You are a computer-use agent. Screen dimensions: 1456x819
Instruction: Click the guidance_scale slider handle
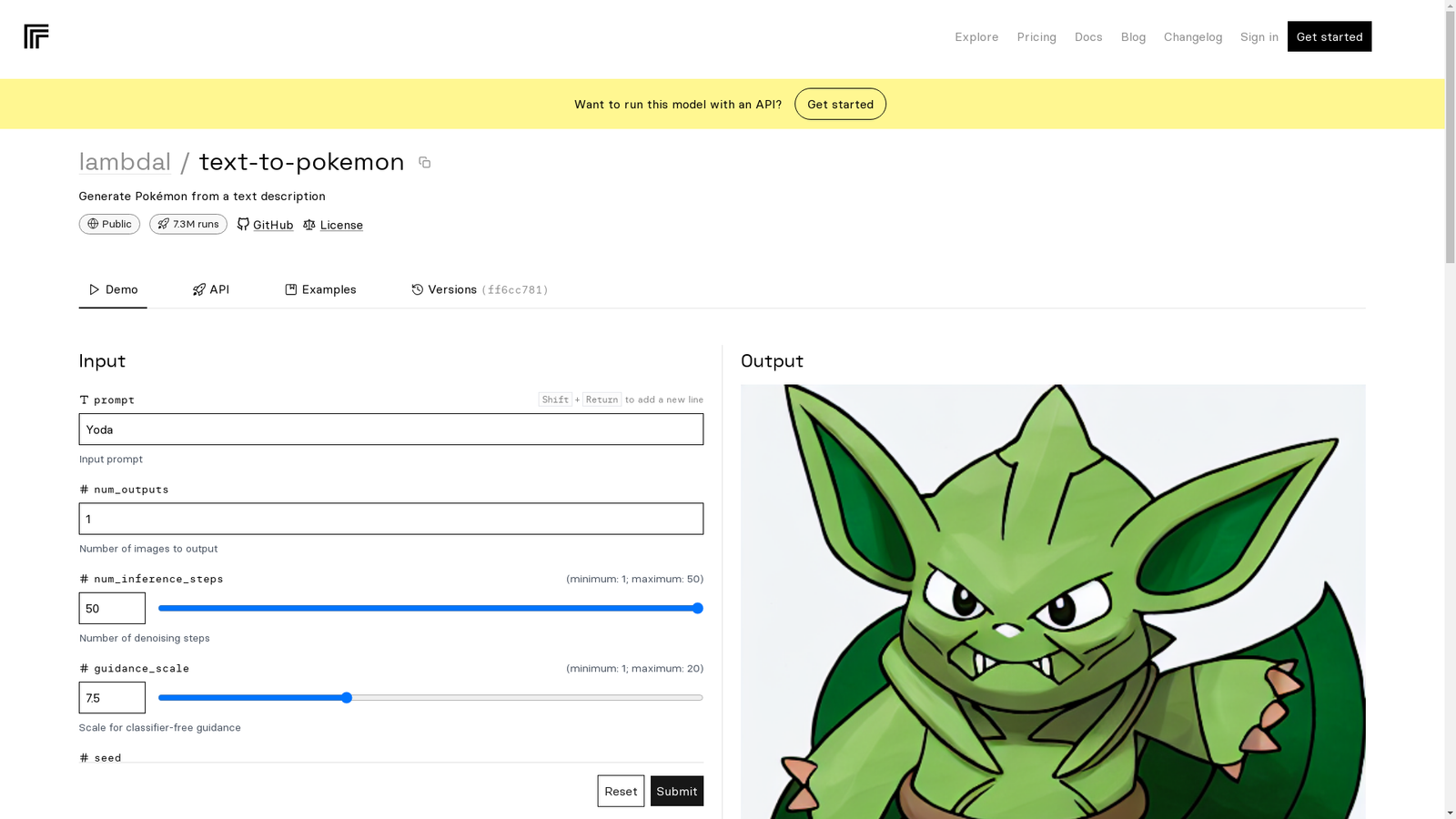[x=346, y=698]
